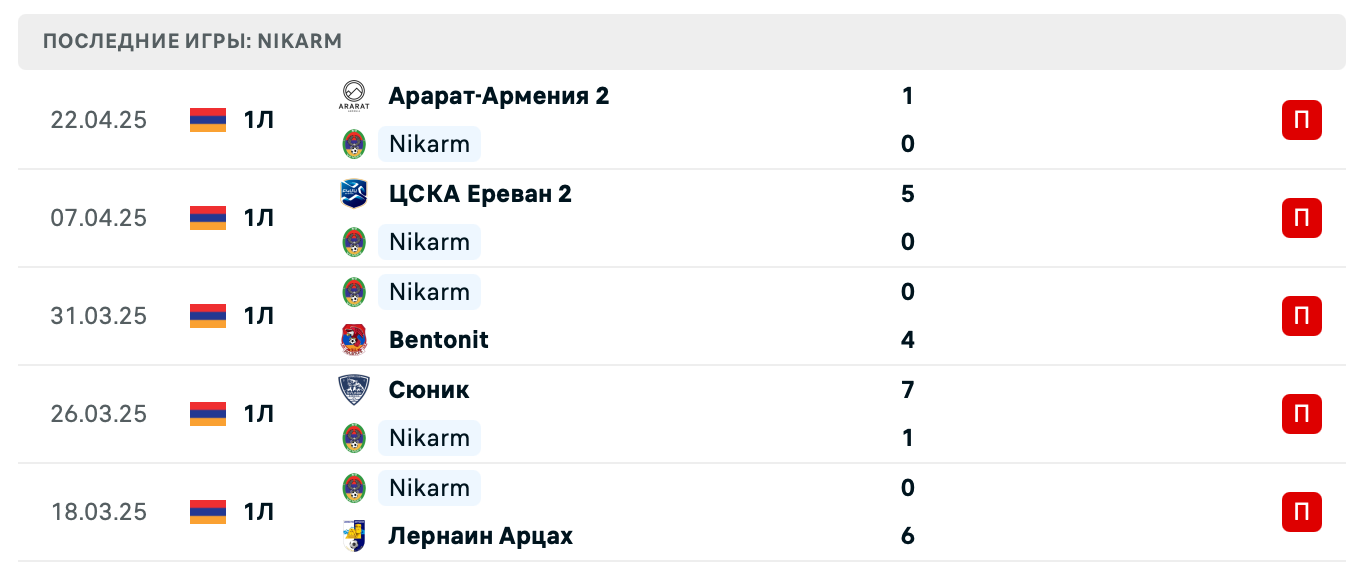Click the CSKA Yerevan 2 club logo
The height and width of the screenshot is (574, 1364).
coord(354,194)
